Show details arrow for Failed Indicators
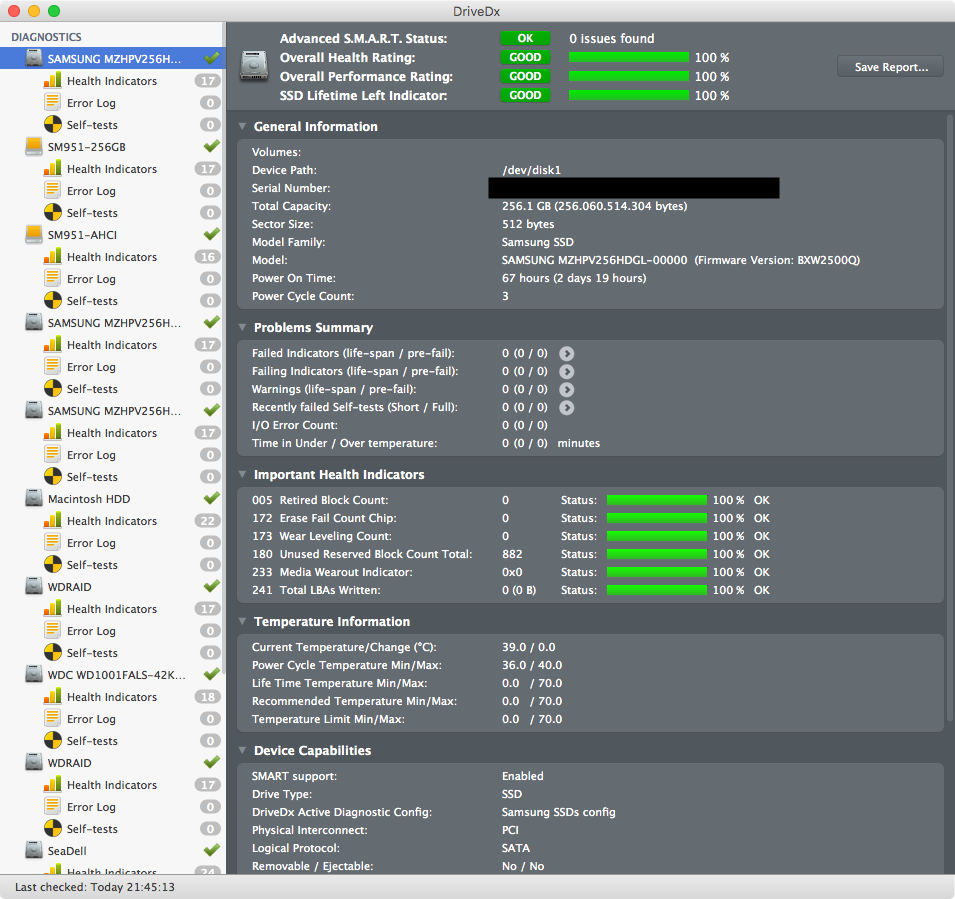Screen dimensions: 955x899 [566, 353]
